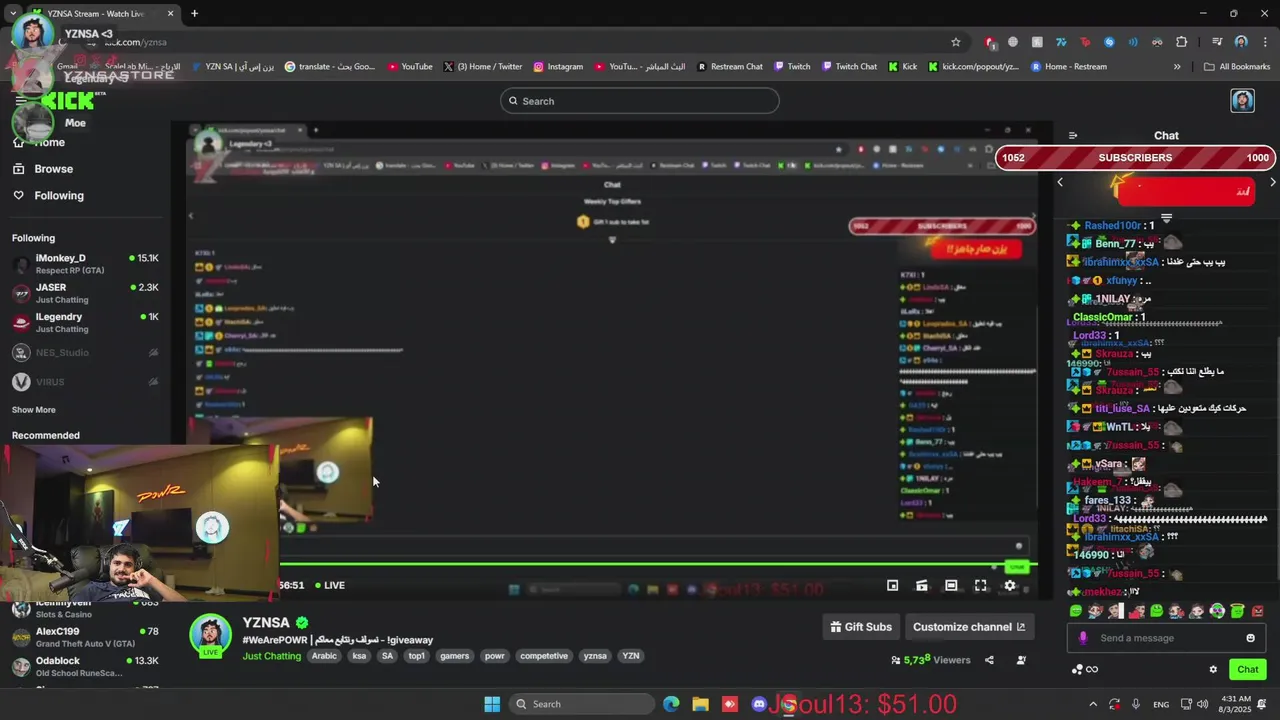Viewport: 1280px width, 720px height.
Task: Bookmark this page with star icon
Action: (x=956, y=42)
